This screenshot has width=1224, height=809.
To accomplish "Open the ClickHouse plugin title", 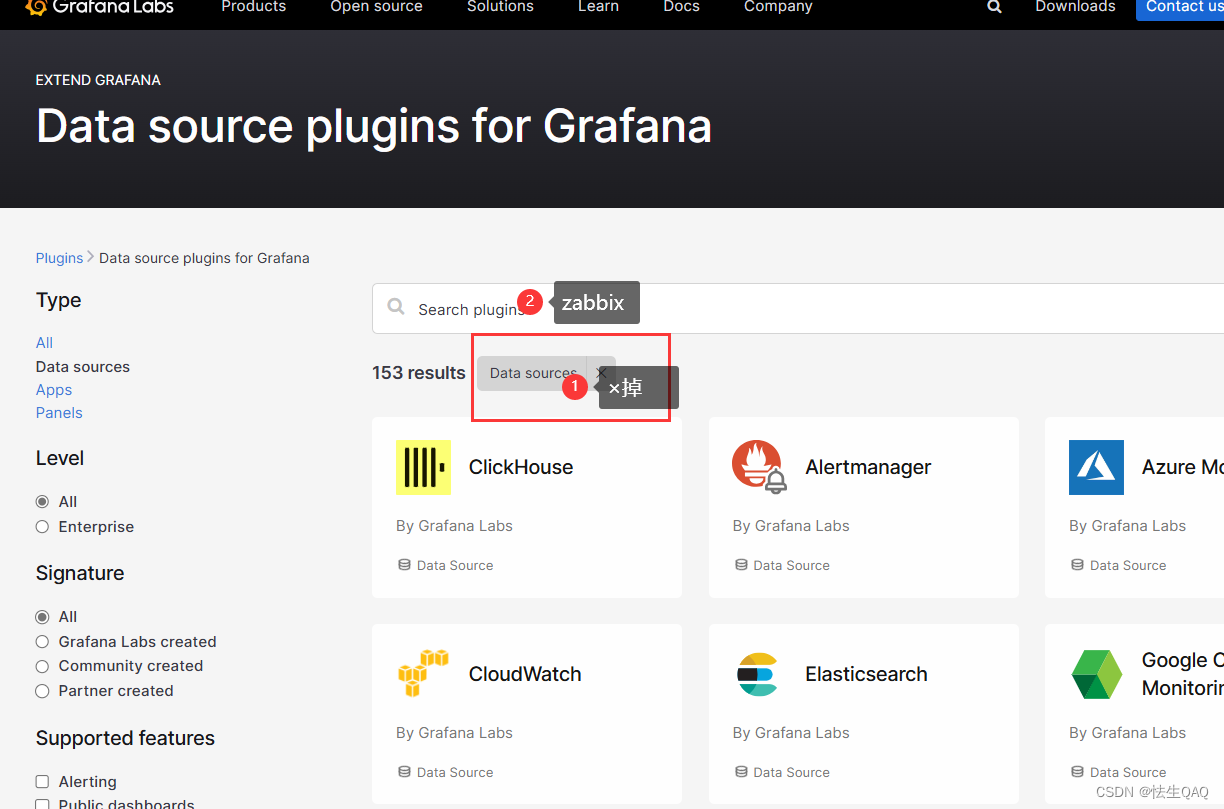I will pos(521,467).
